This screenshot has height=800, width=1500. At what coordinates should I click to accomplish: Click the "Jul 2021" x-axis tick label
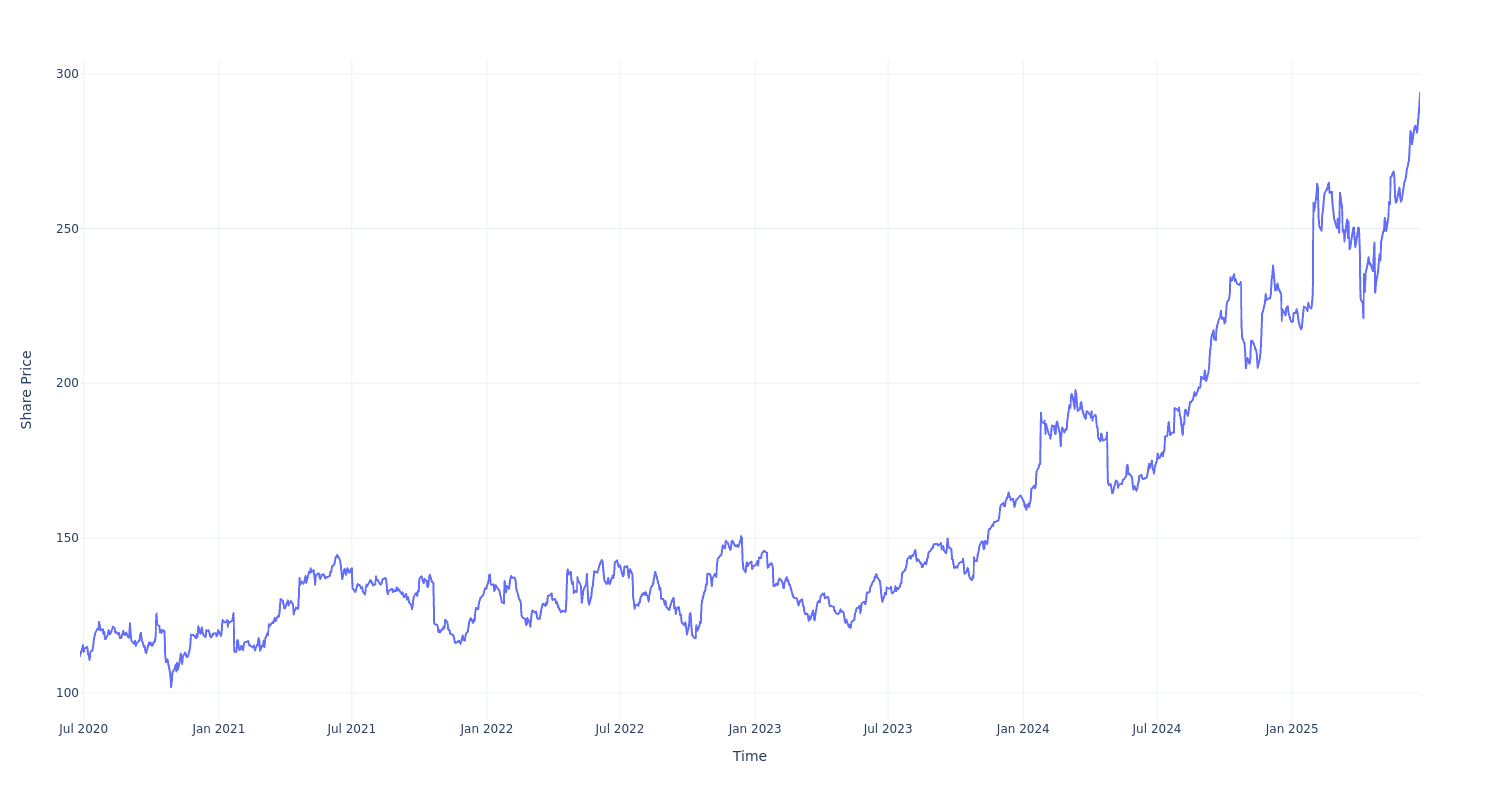point(352,729)
